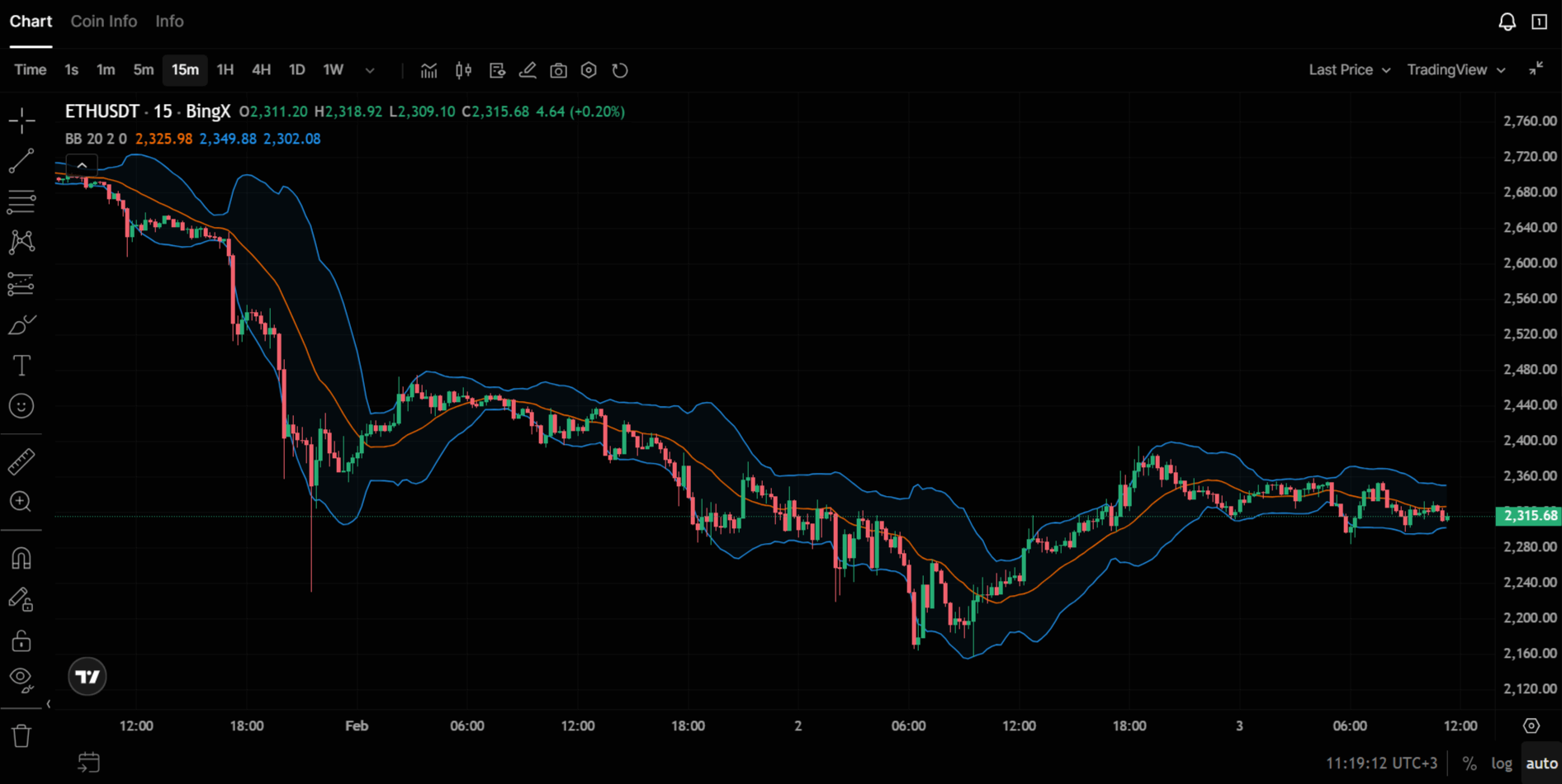Select the 1H timeframe
Viewport: 1562px width, 784px height.
[225, 70]
